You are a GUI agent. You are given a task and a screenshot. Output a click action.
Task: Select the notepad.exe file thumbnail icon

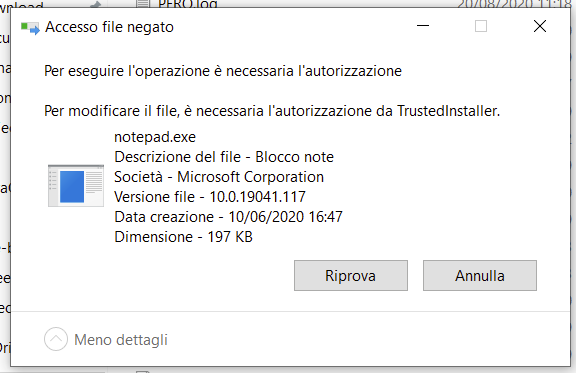(x=76, y=186)
